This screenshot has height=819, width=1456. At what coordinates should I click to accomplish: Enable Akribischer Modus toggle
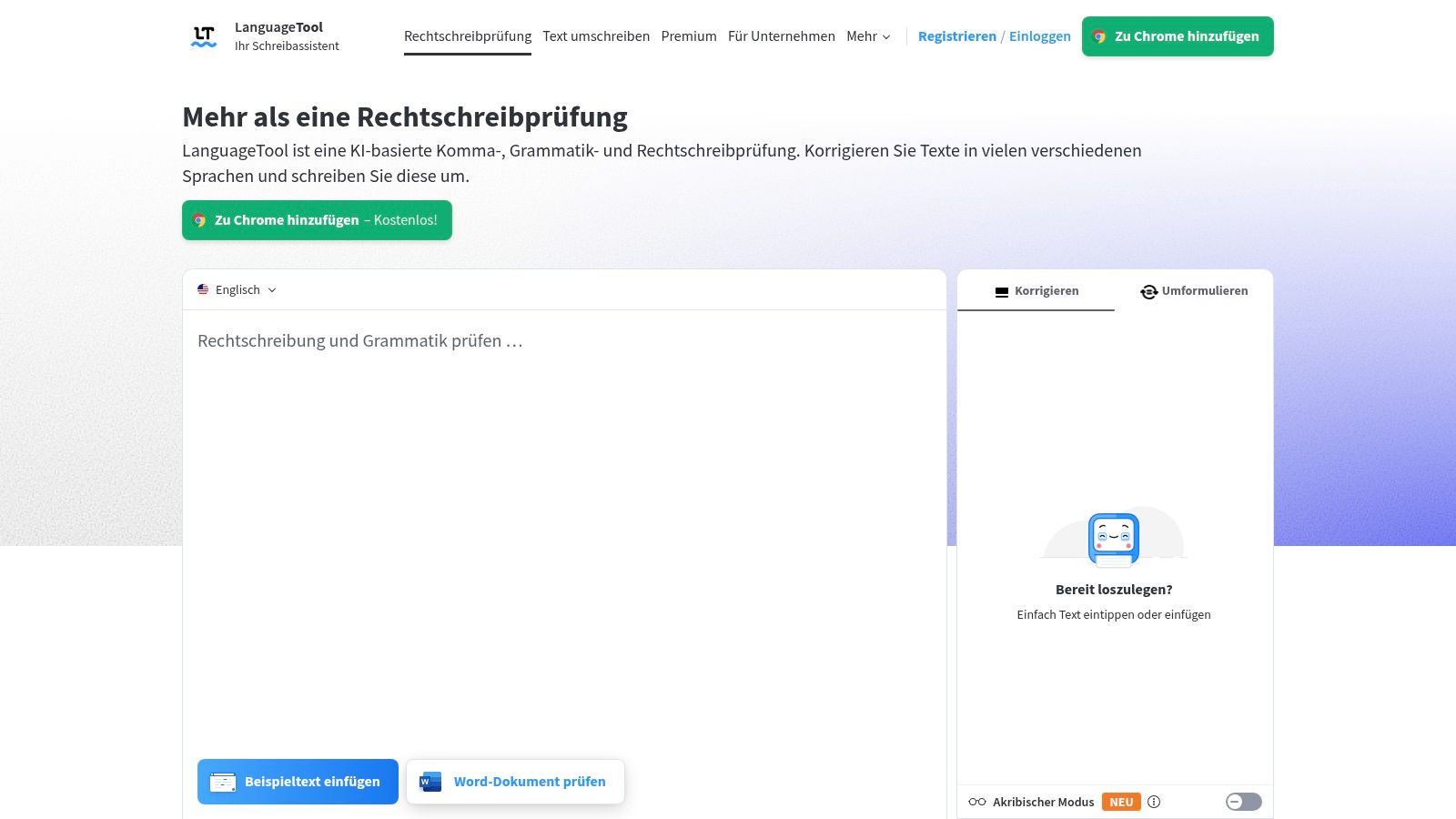[x=1245, y=802]
